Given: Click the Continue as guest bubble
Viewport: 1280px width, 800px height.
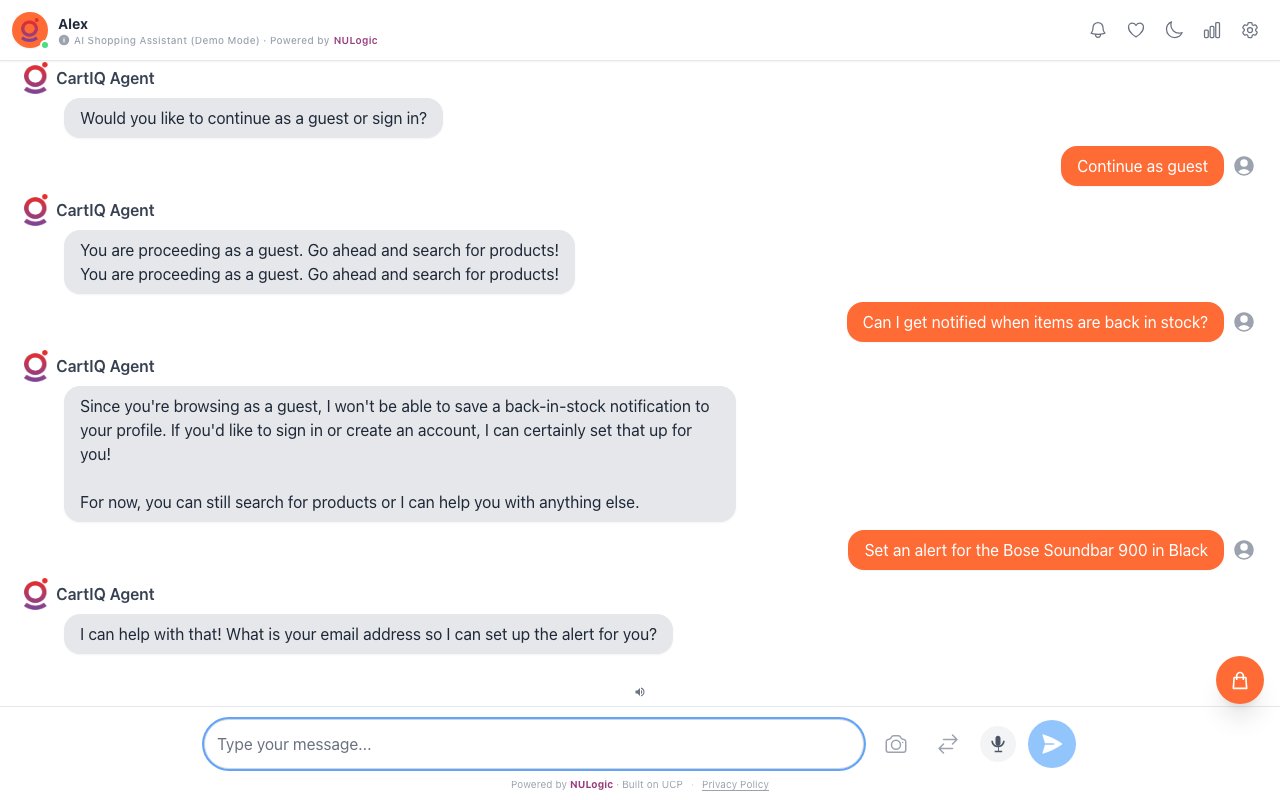Looking at the screenshot, I should click(1142, 166).
